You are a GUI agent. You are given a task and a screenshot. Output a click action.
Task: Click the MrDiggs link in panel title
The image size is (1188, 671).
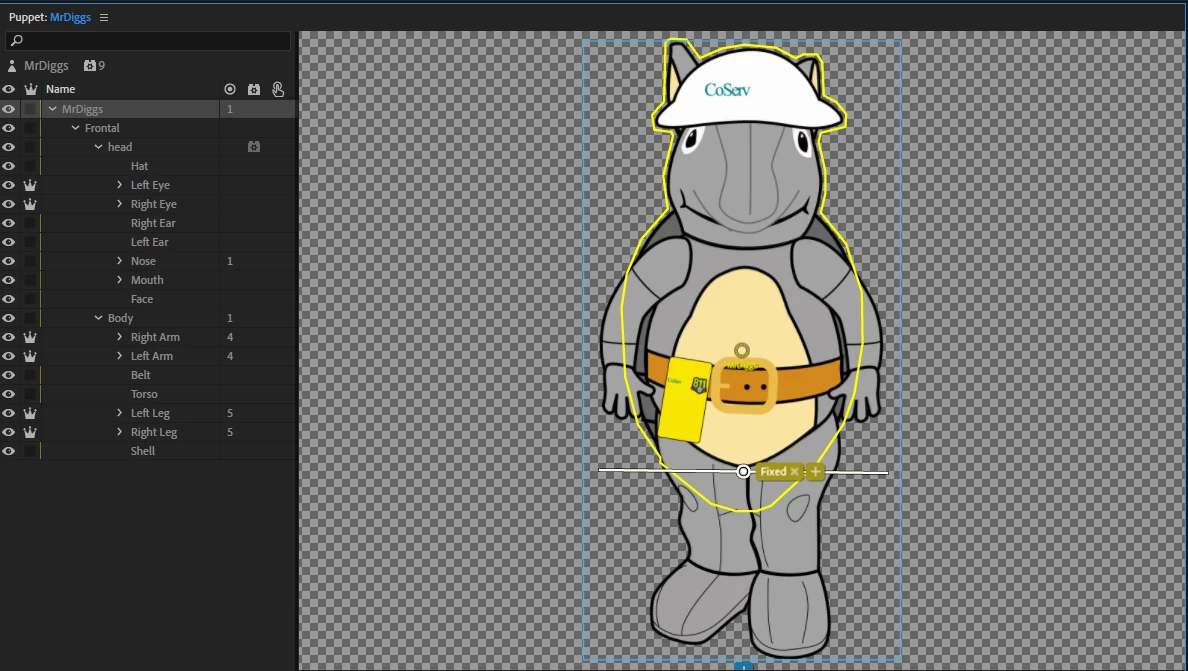[x=70, y=17]
